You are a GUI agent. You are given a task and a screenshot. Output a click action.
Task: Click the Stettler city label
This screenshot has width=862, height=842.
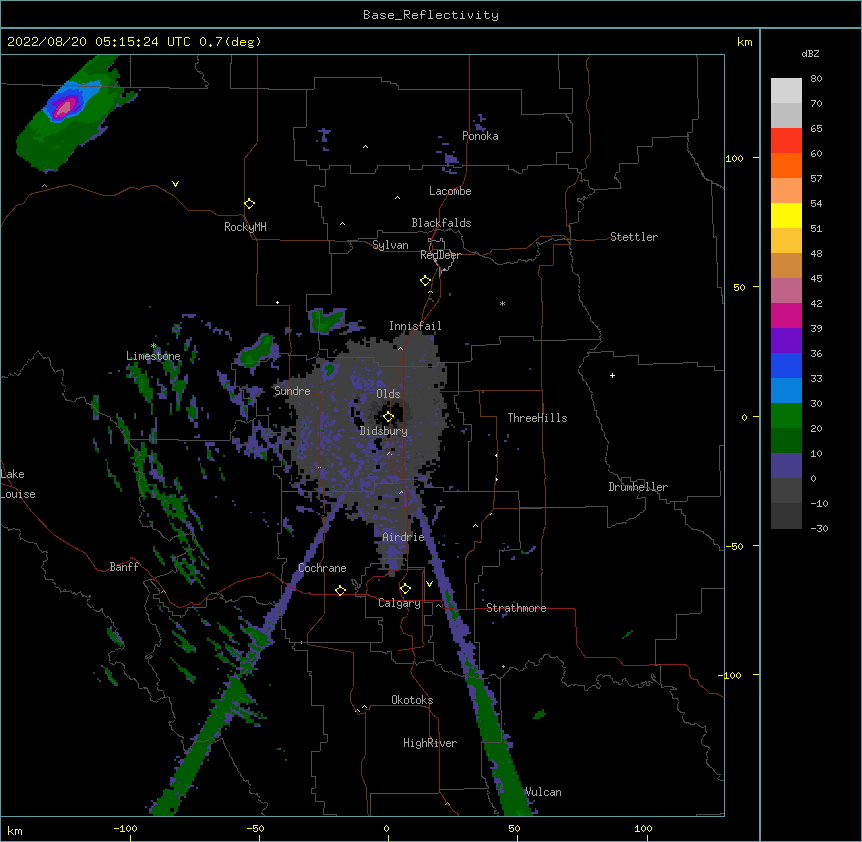tap(634, 237)
